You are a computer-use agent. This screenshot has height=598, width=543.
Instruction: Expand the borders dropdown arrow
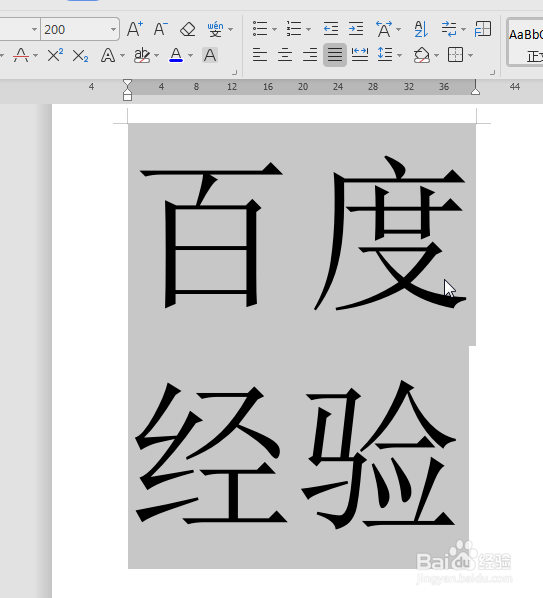click(471, 56)
